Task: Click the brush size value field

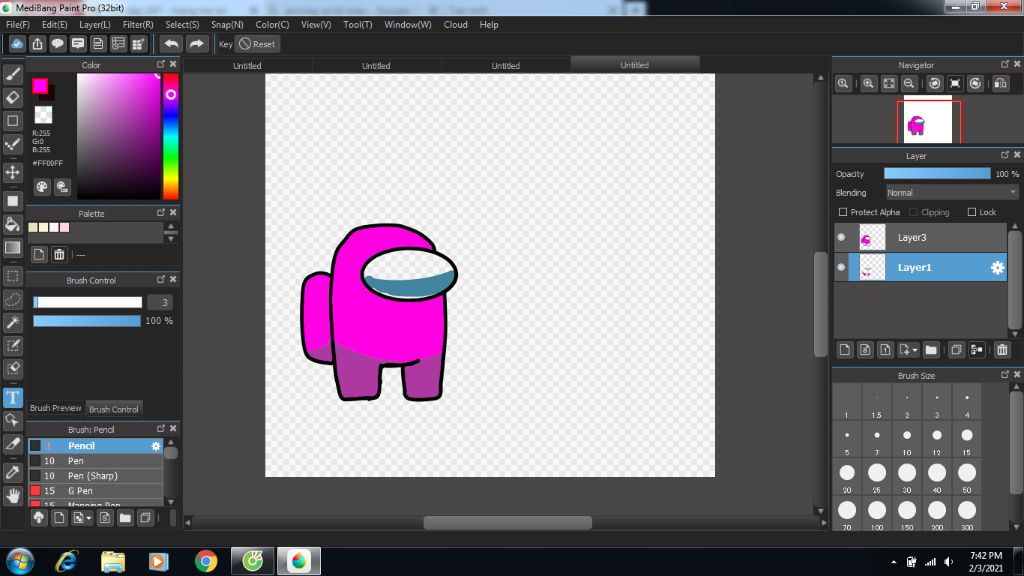Action: [161, 302]
